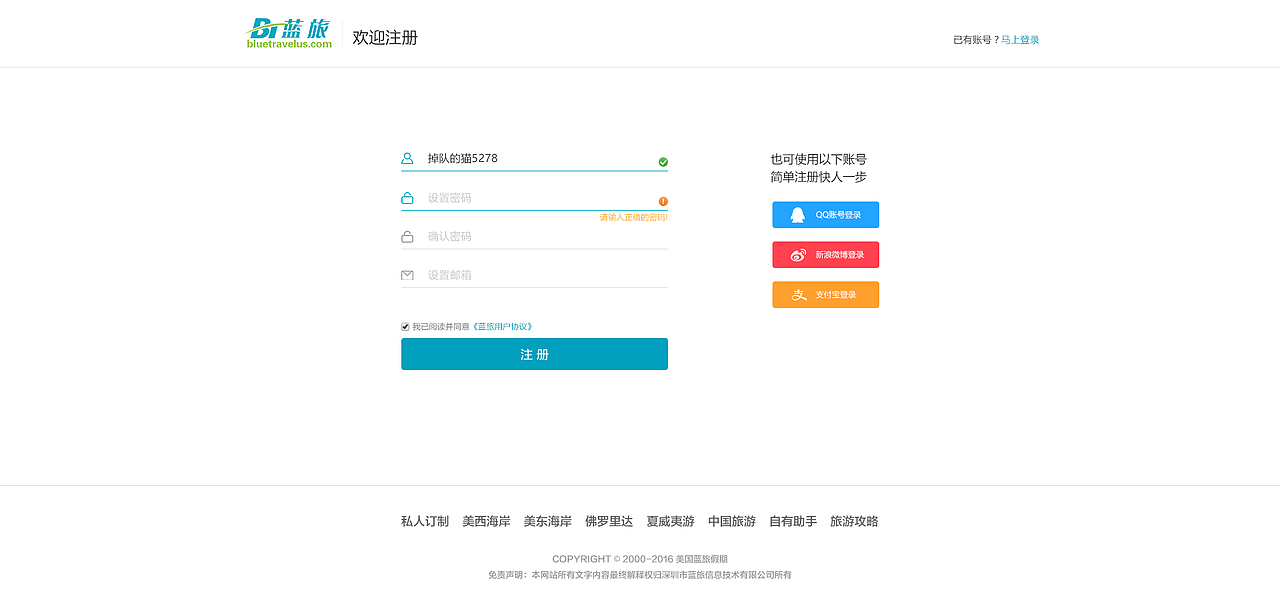Click the 已有账号？ text
This screenshot has height=600, width=1280.
[976, 40]
